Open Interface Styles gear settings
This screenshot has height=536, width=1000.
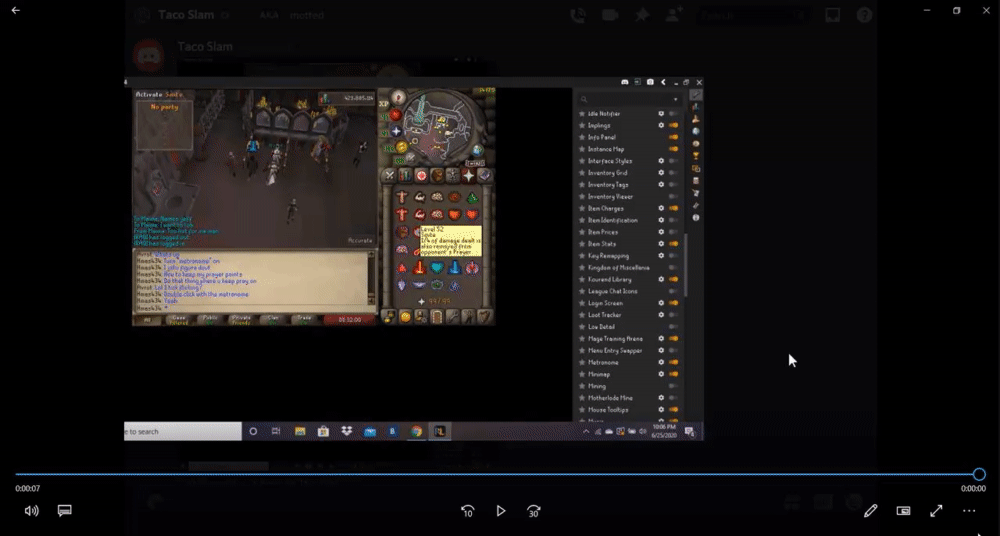click(661, 161)
